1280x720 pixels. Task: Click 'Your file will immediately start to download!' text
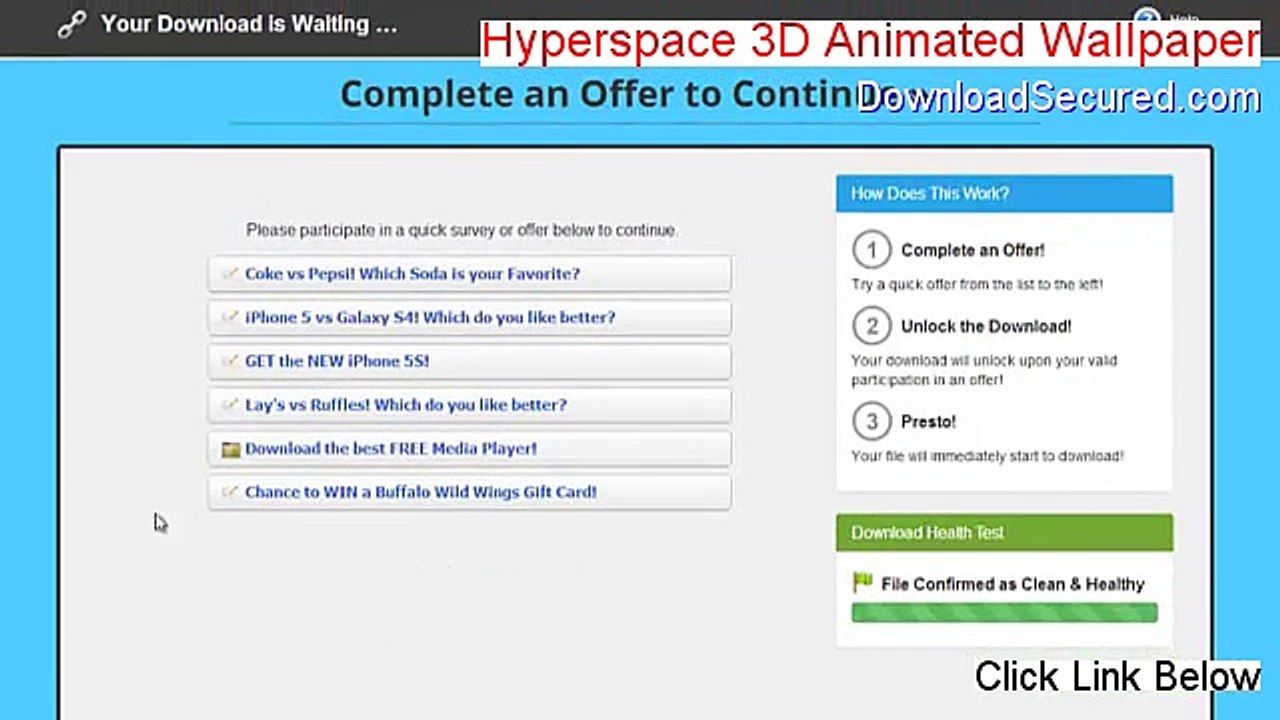[987, 456]
